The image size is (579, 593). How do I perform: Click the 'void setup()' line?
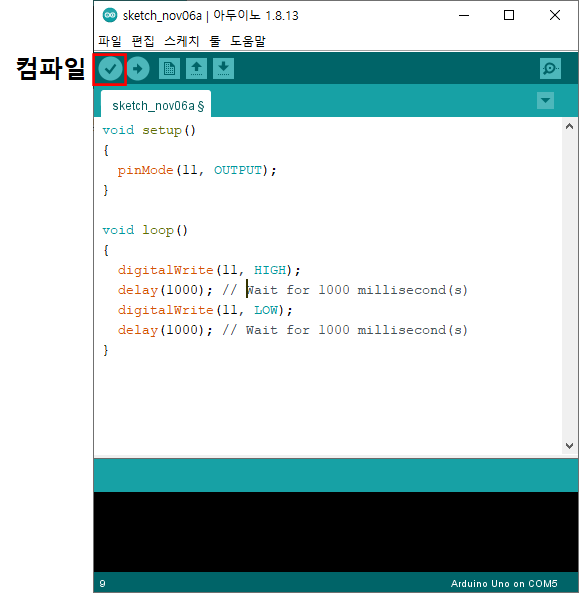[x=149, y=130]
